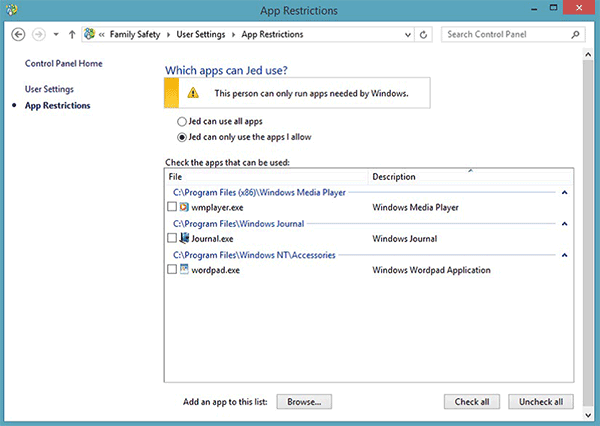Click the Up folder arrow

71,34
